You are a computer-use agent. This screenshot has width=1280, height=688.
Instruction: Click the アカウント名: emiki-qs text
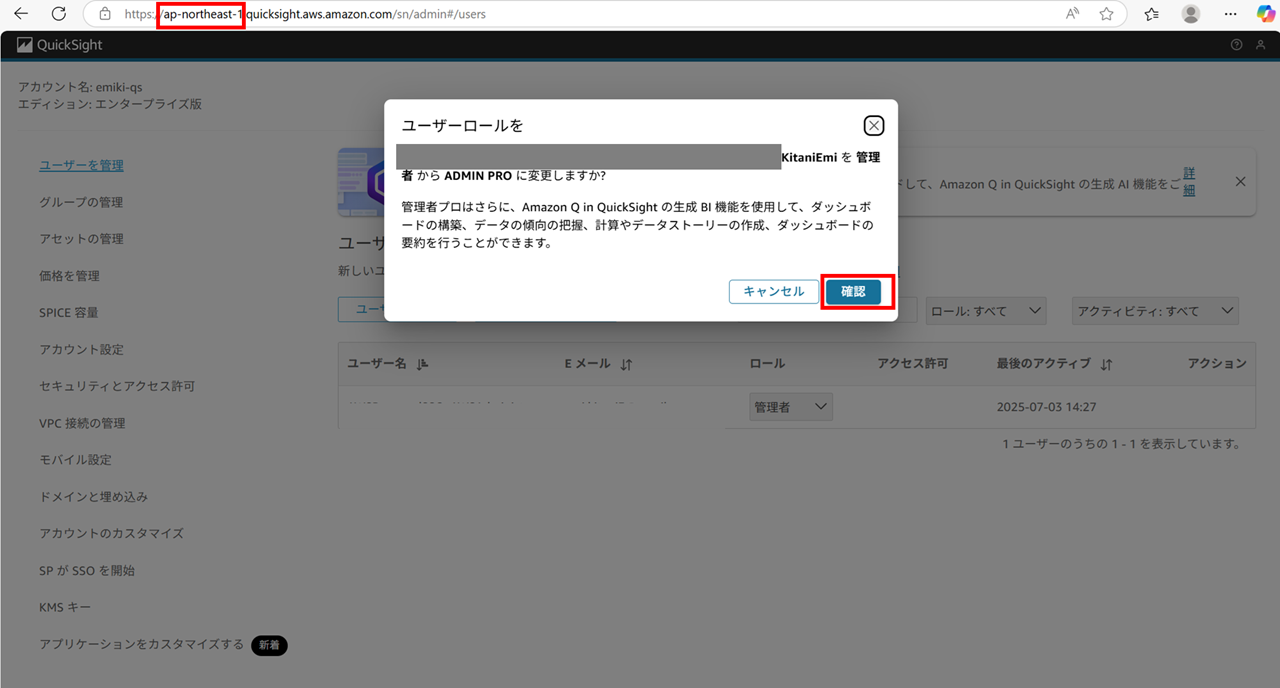[x=80, y=87]
